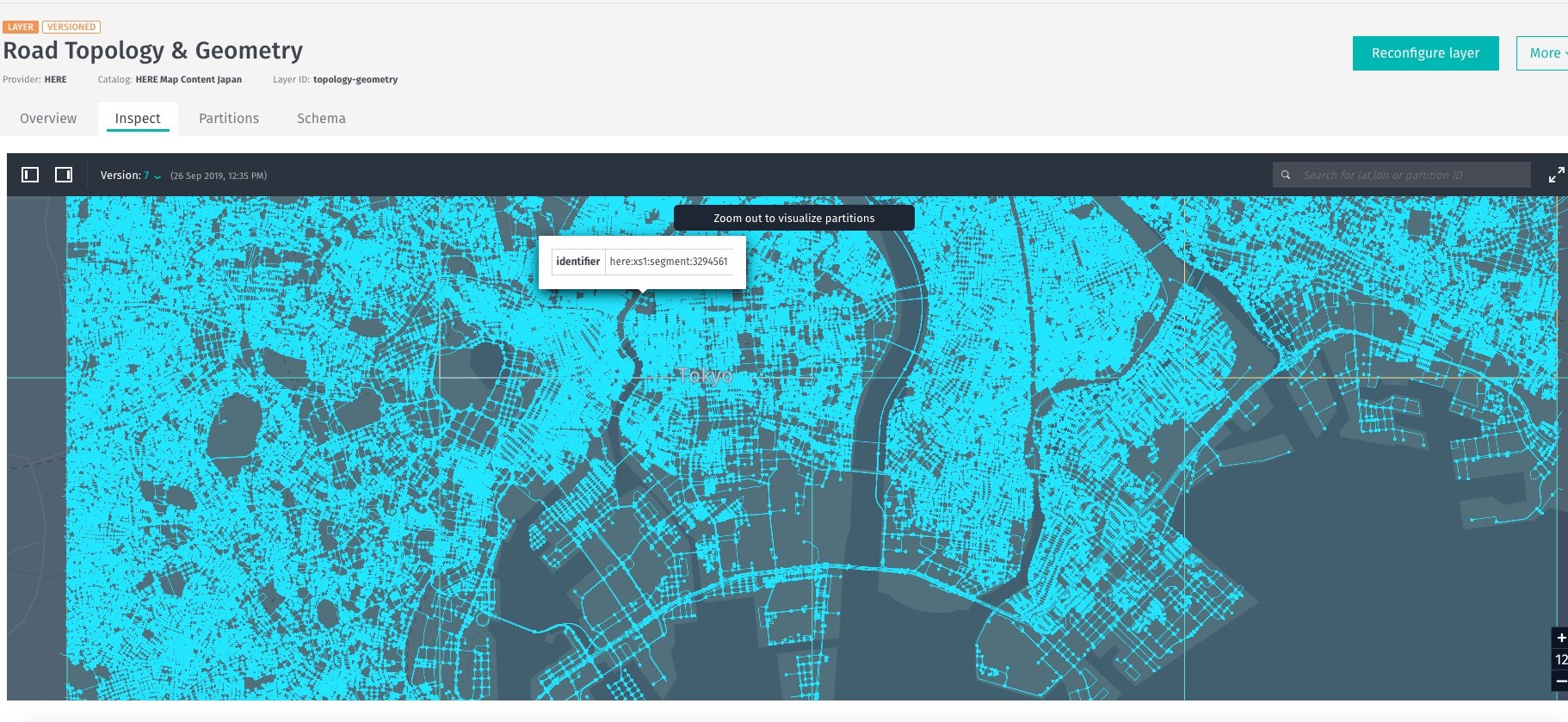Toggle the right side panel icon
The width and height of the screenshot is (1568, 722).
tap(64, 175)
